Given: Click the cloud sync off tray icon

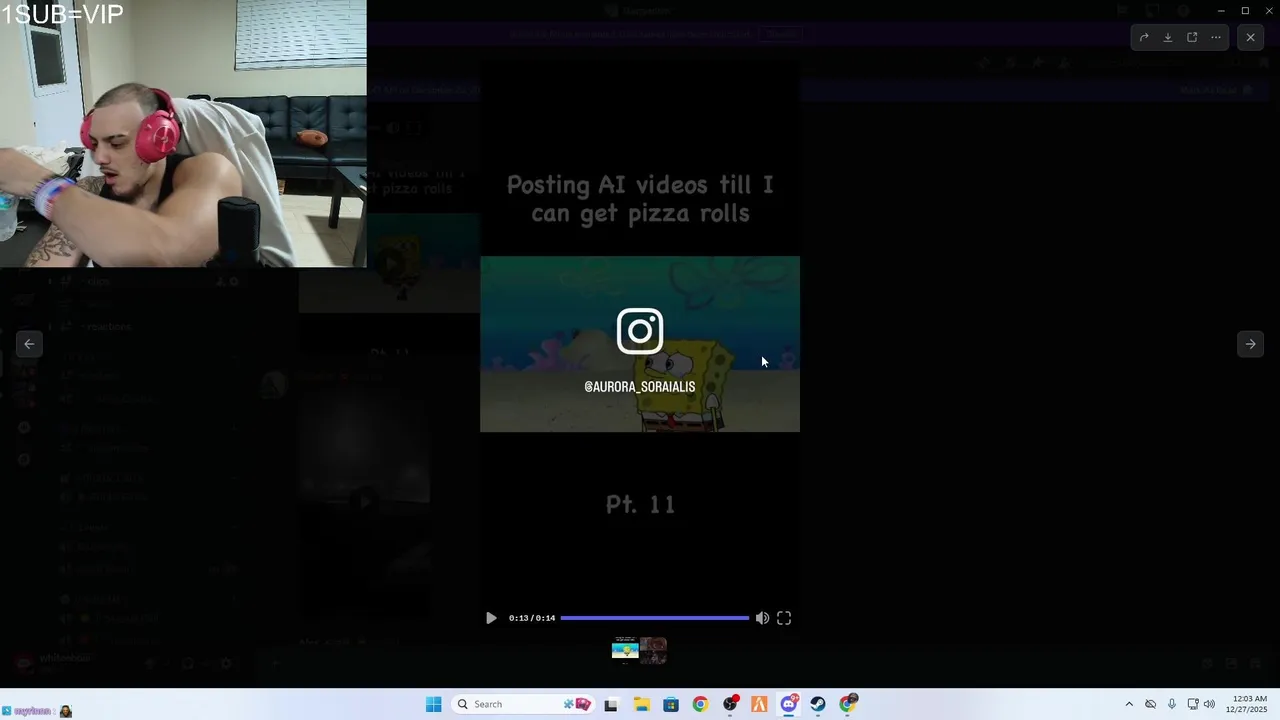Looking at the screenshot, I should pyautogui.click(x=1150, y=704).
